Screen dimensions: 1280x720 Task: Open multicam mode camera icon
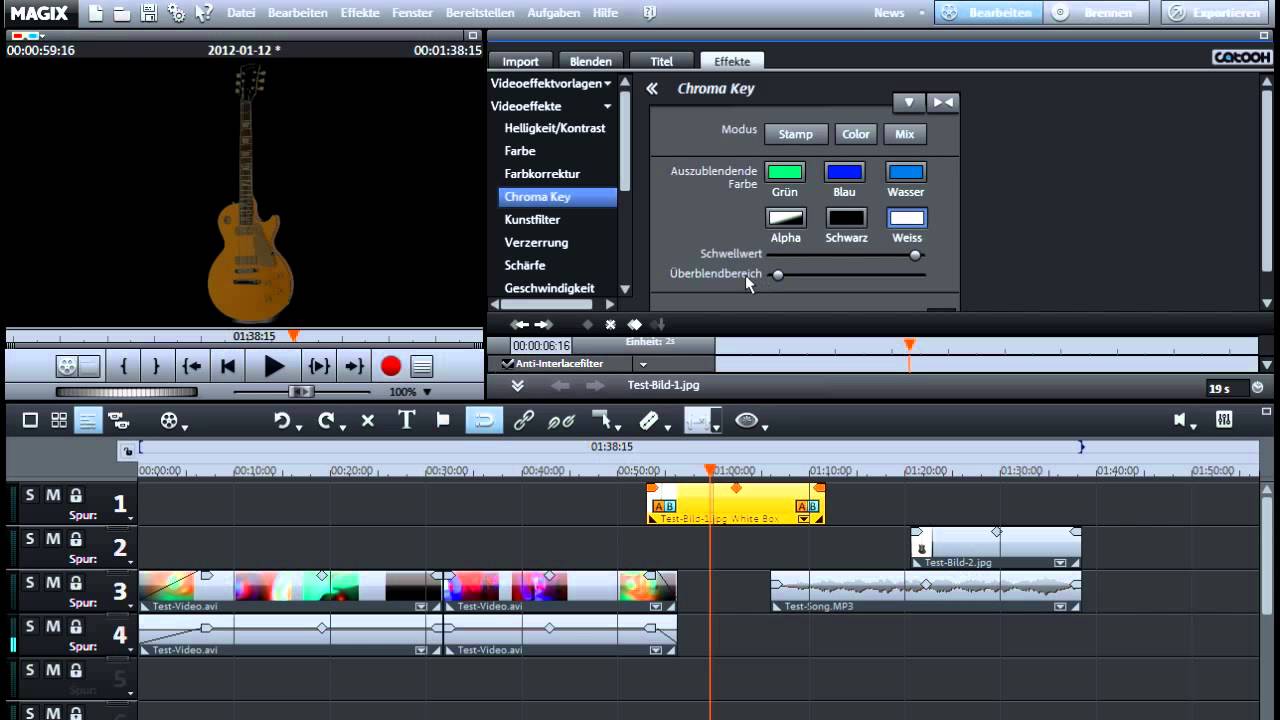[118, 421]
